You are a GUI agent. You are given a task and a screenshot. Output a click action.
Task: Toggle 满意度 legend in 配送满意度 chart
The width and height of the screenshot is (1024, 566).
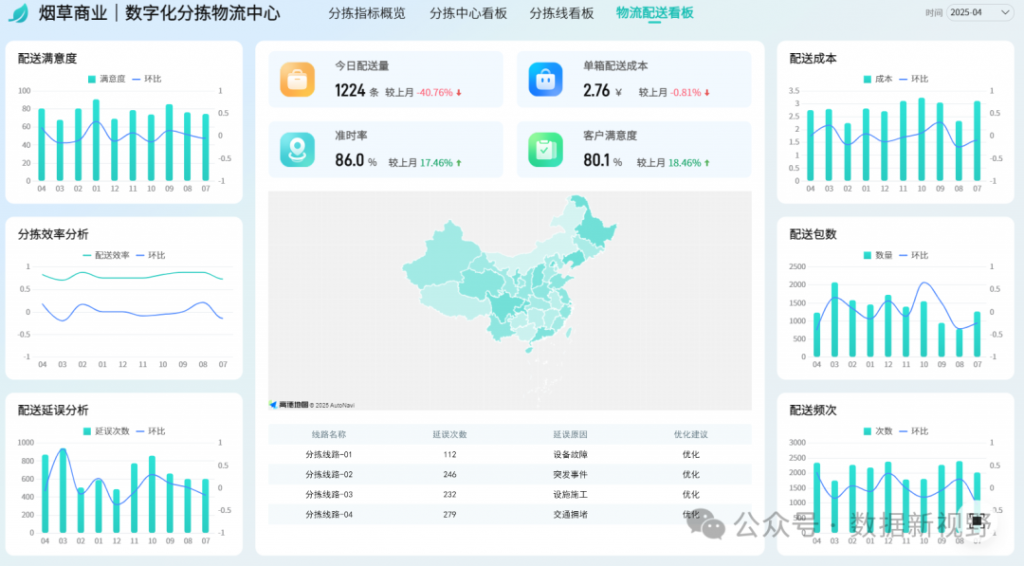(107, 78)
